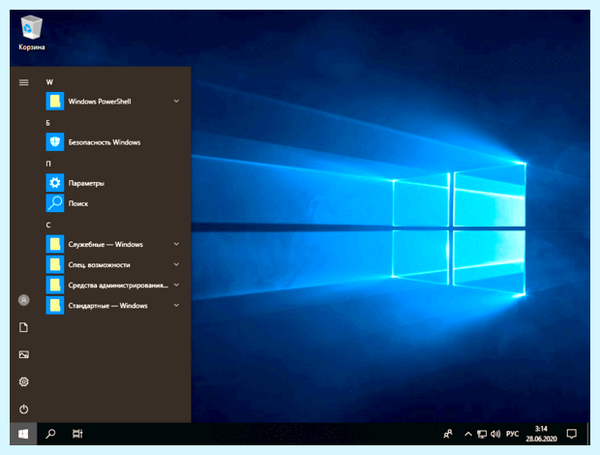This screenshot has height=455, width=600.
Task: Click the Параметры gear tile icon
Action: pyautogui.click(x=55, y=183)
